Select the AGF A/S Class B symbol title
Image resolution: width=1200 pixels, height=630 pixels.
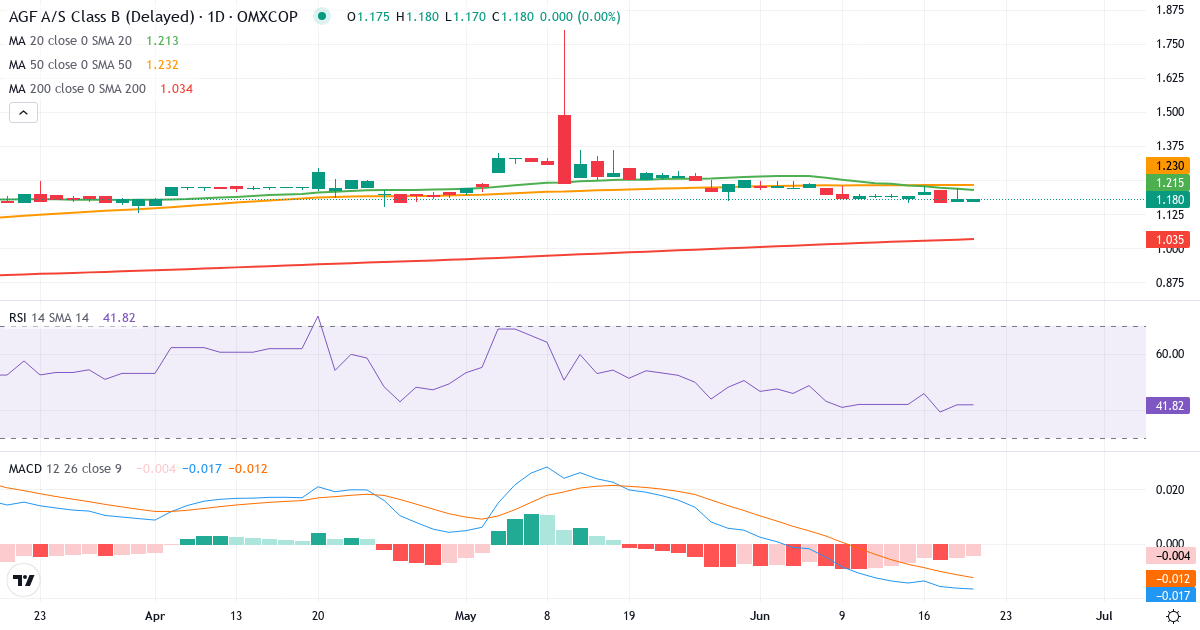point(153,17)
